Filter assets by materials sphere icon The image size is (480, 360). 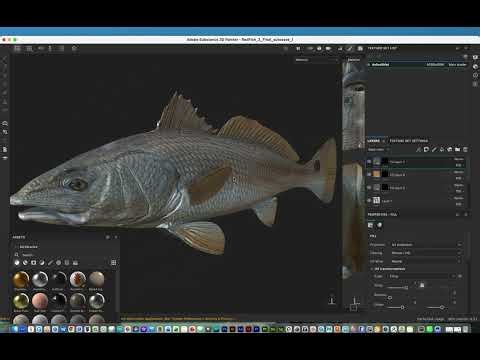click(17, 263)
